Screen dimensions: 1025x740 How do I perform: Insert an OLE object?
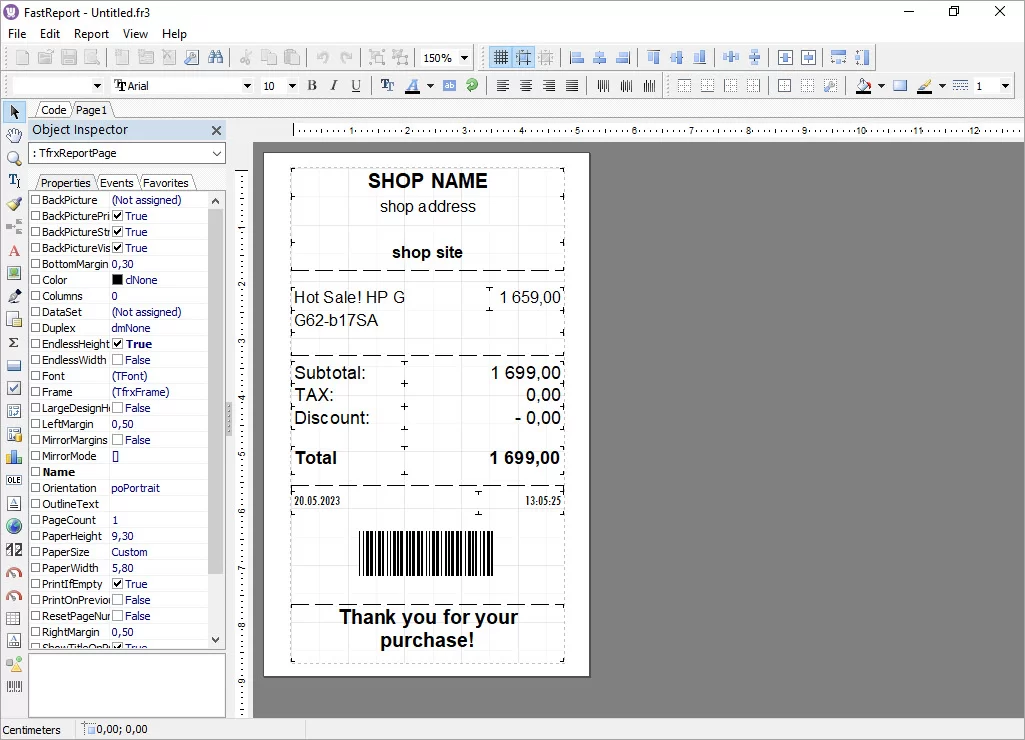pyautogui.click(x=13, y=479)
